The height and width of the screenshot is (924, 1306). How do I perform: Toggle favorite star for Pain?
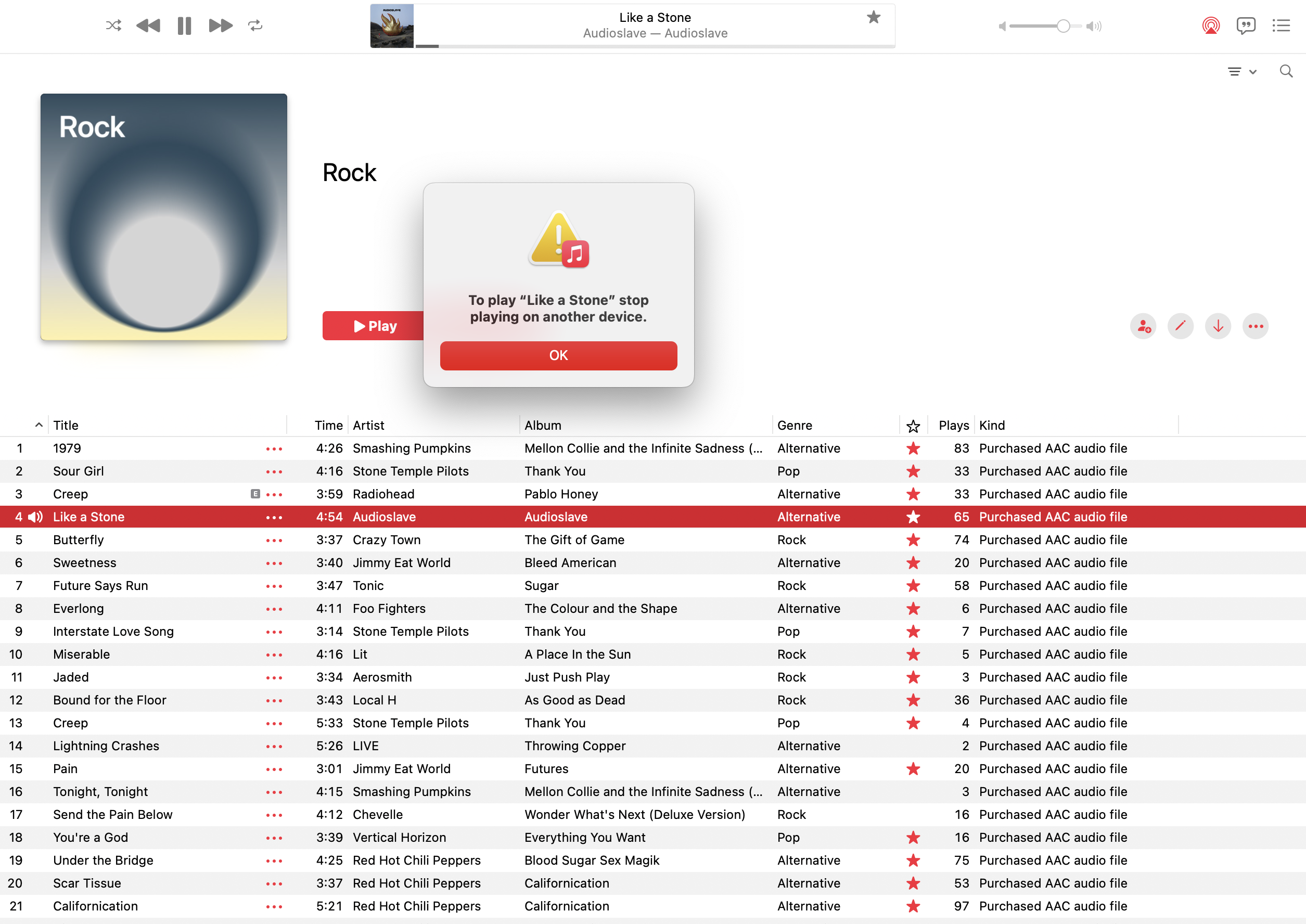point(913,768)
